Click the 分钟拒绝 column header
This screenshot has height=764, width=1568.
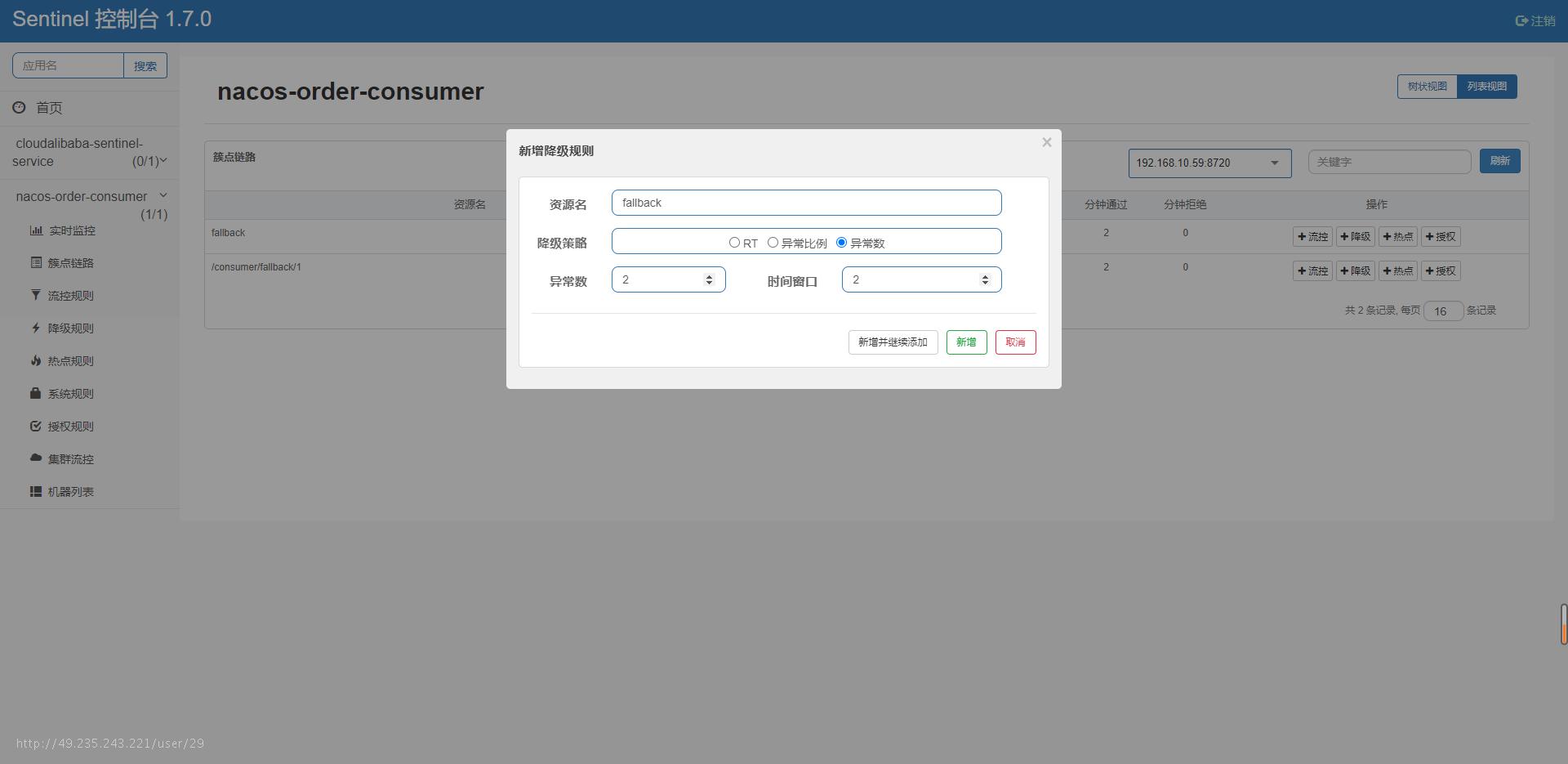click(1185, 204)
